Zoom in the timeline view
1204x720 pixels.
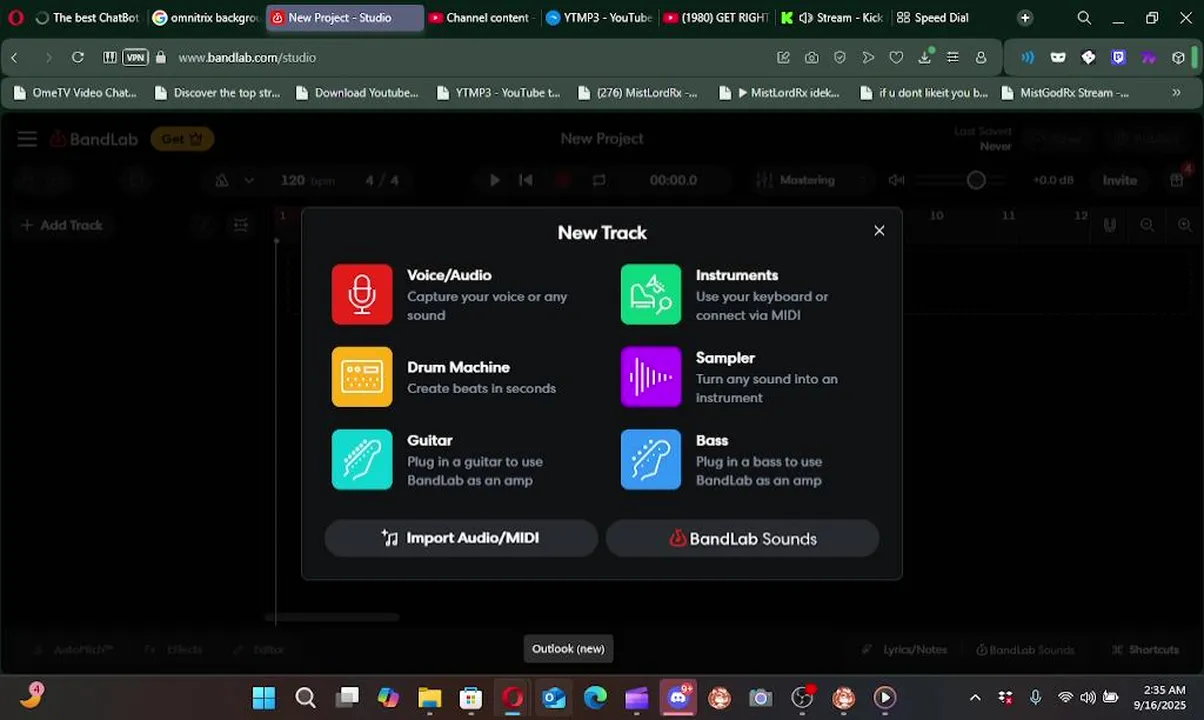(x=1185, y=225)
